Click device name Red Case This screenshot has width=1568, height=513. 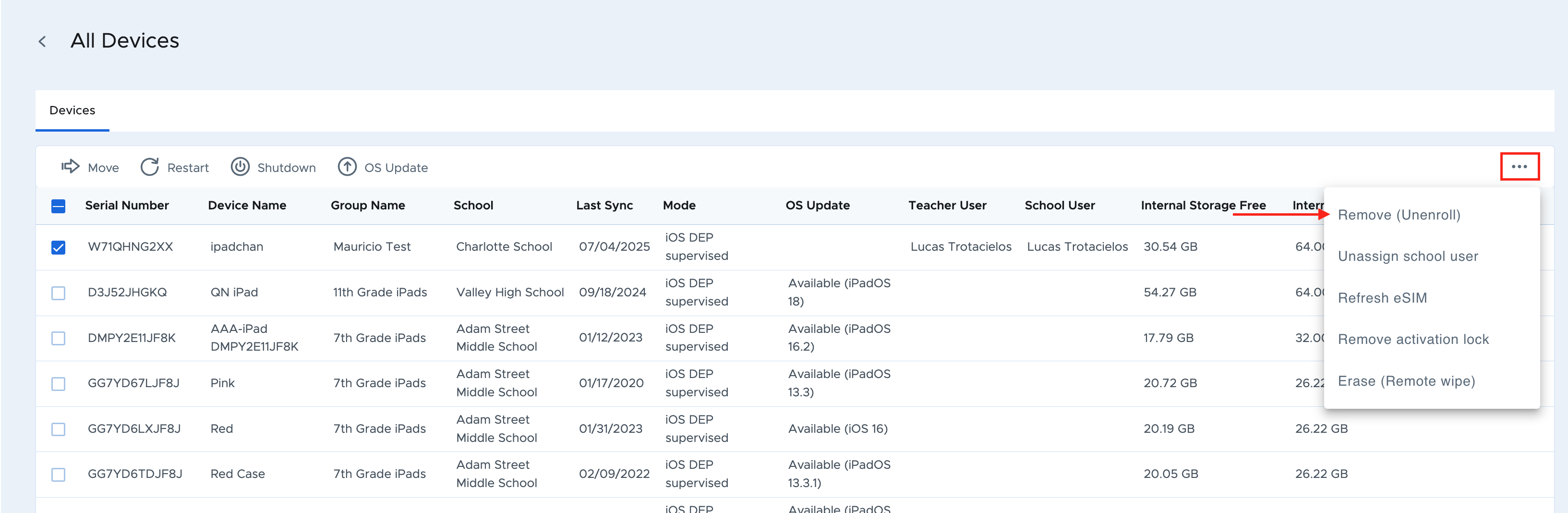[237, 474]
